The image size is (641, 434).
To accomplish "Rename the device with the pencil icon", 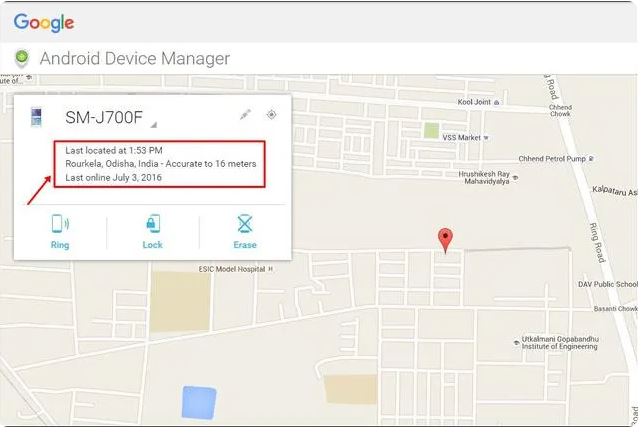I will pos(245,115).
